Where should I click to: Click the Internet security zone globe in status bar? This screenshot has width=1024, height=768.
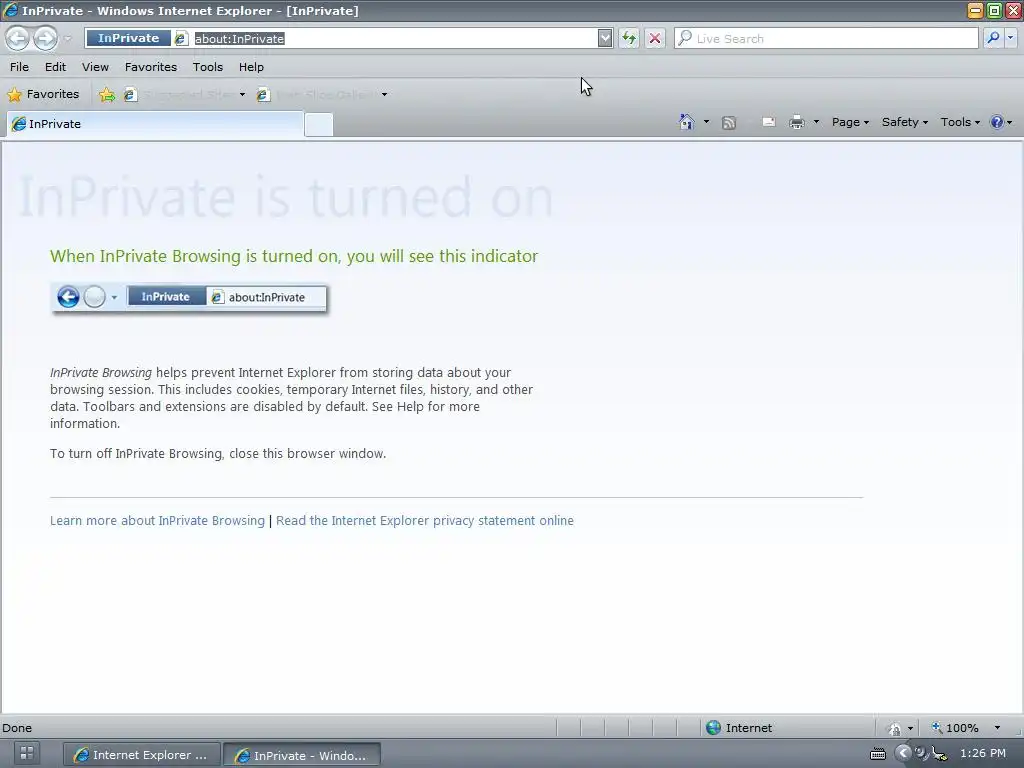click(713, 728)
